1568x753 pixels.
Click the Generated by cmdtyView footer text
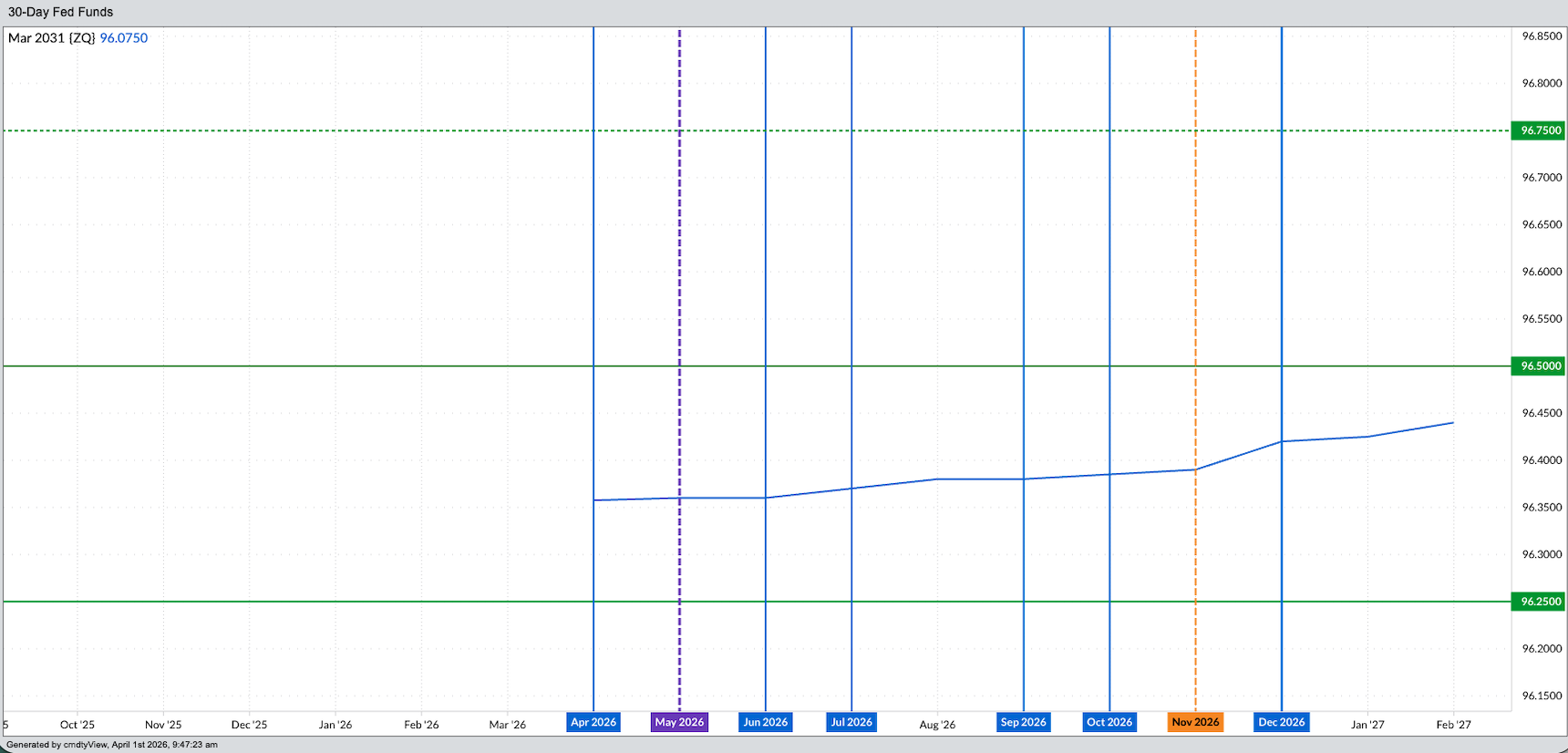[112, 745]
